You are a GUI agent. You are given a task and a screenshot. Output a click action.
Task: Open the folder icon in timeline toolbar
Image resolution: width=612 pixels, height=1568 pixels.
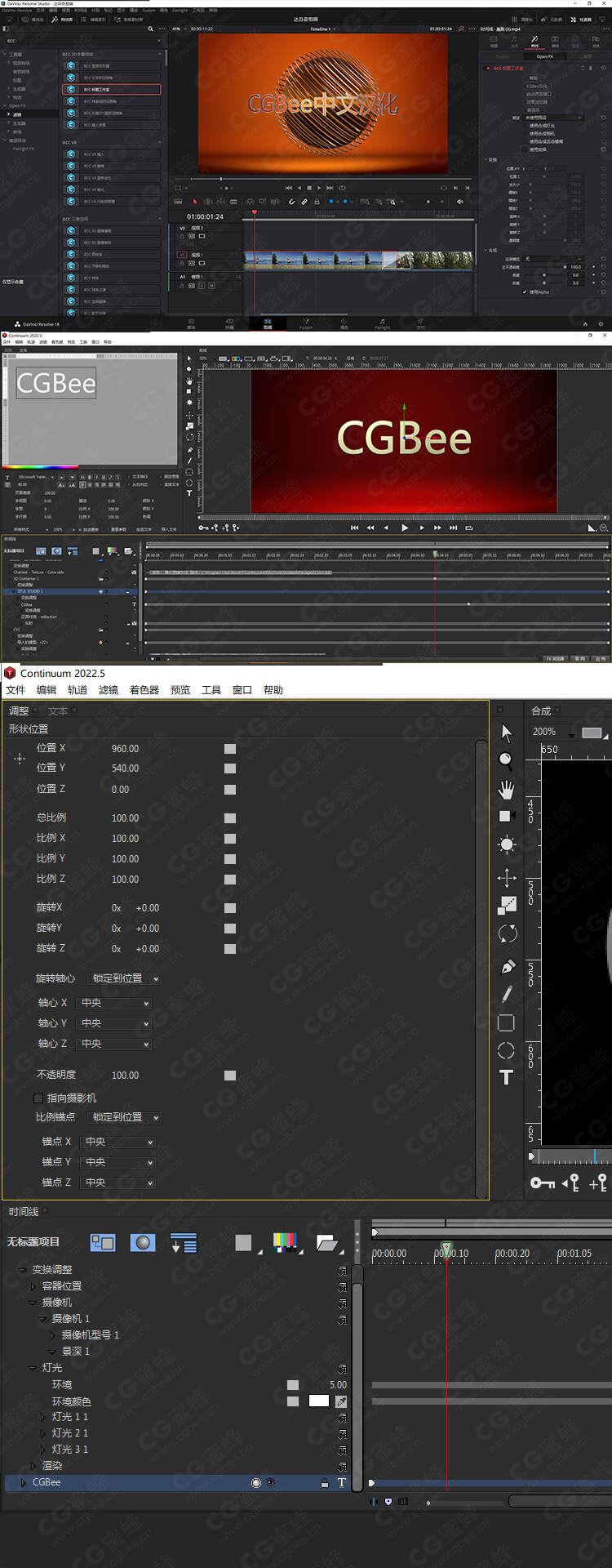tap(328, 1243)
